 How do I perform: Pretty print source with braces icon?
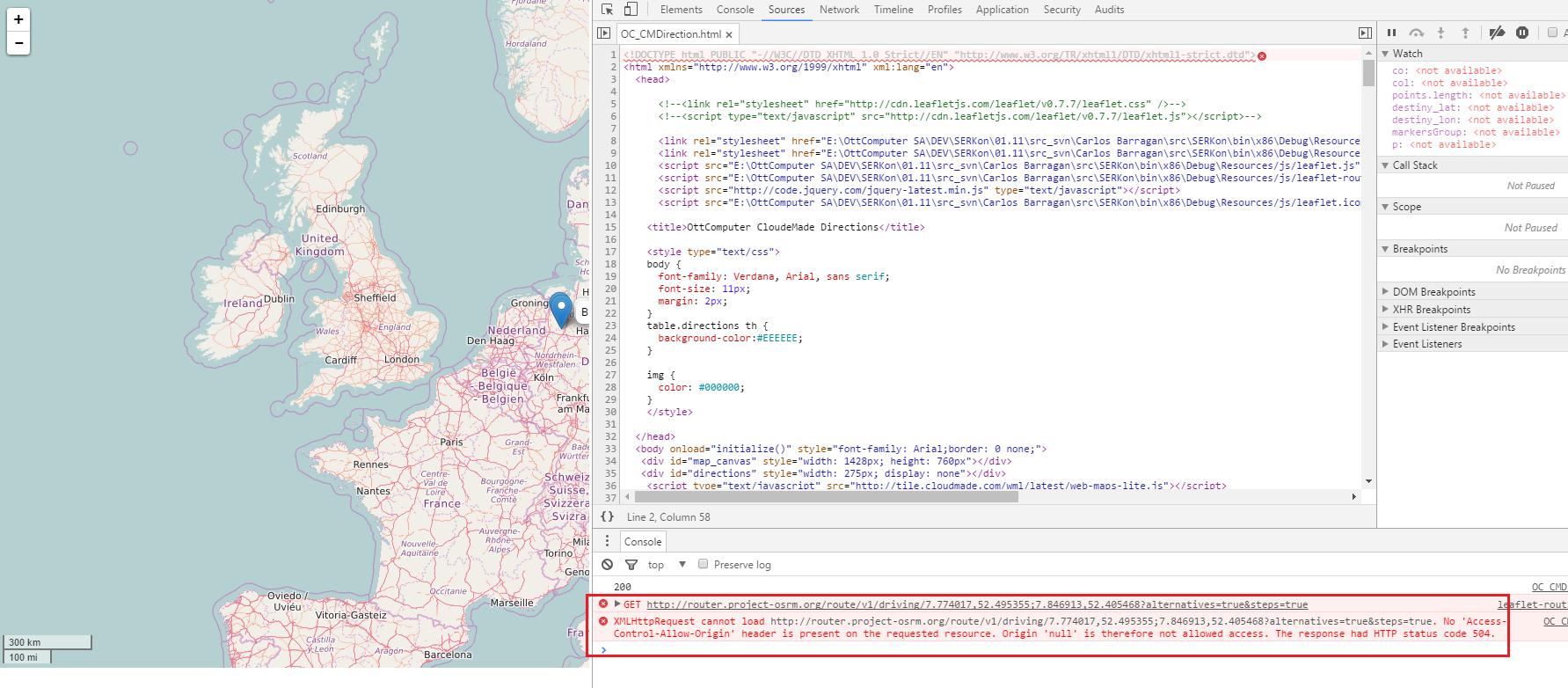click(607, 516)
